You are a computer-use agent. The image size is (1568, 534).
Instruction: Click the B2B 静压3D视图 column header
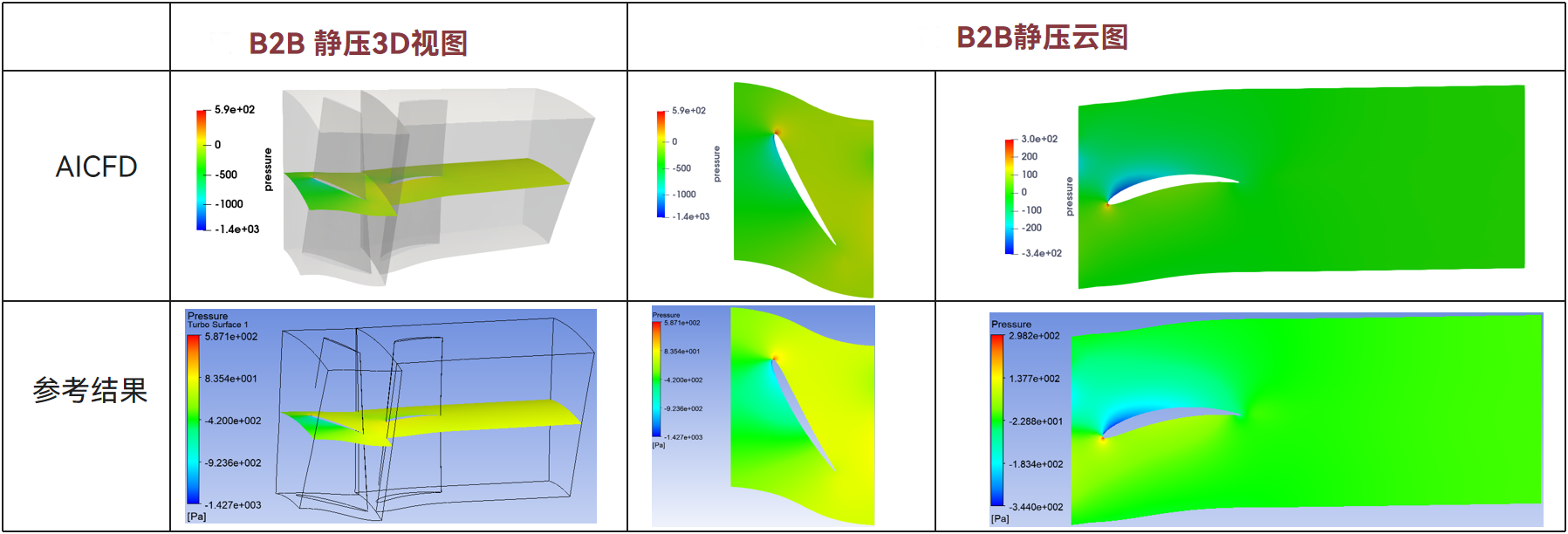(358, 43)
